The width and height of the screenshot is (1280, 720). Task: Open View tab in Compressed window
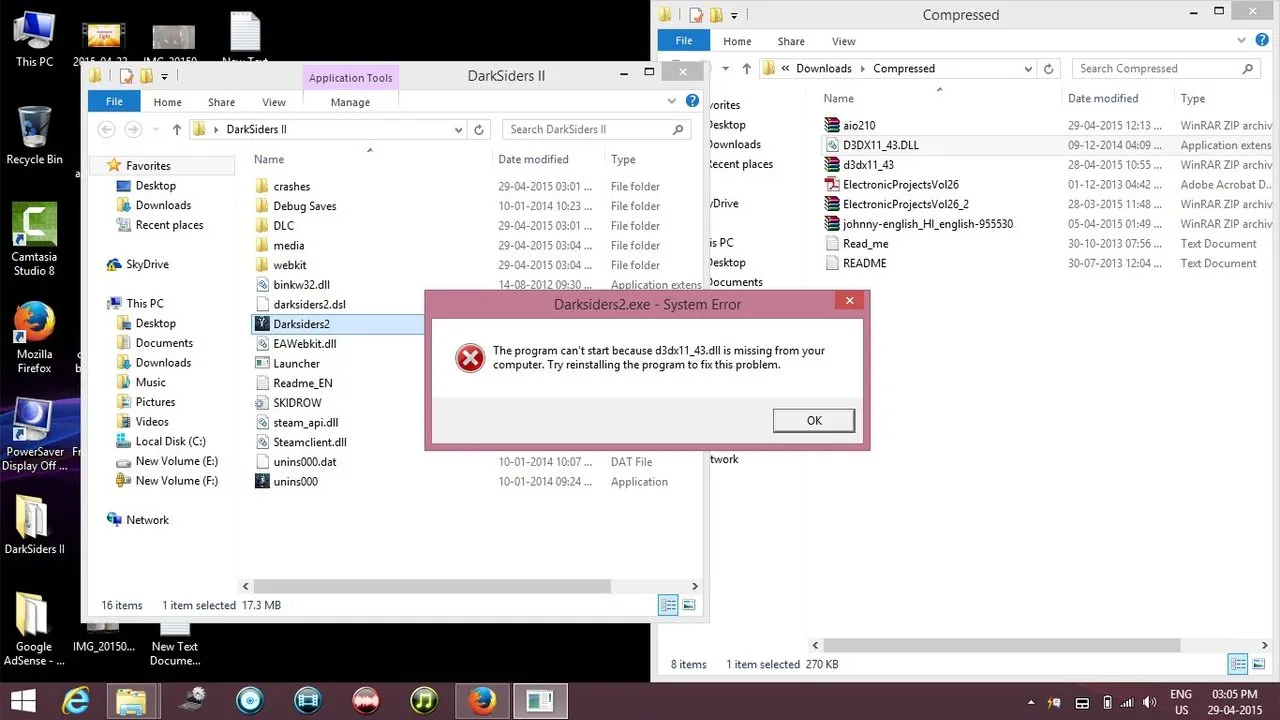pyautogui.click(x=844, y=41)
